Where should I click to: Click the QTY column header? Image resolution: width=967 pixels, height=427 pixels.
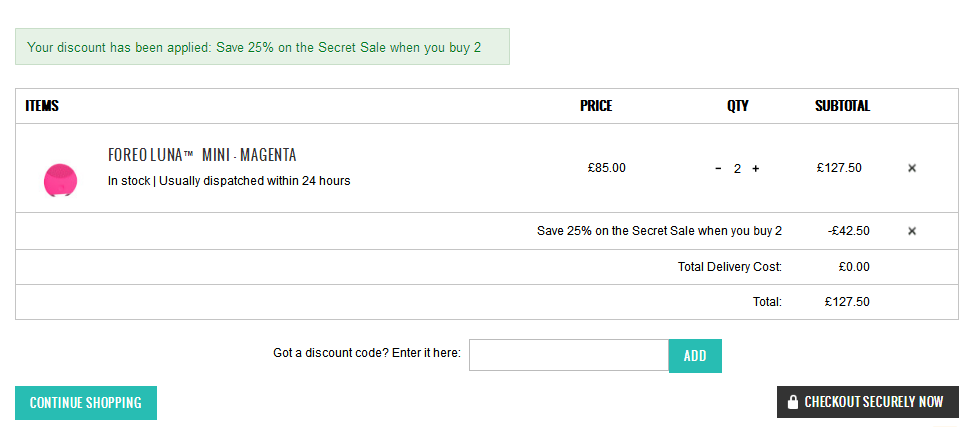coord(737,106)
